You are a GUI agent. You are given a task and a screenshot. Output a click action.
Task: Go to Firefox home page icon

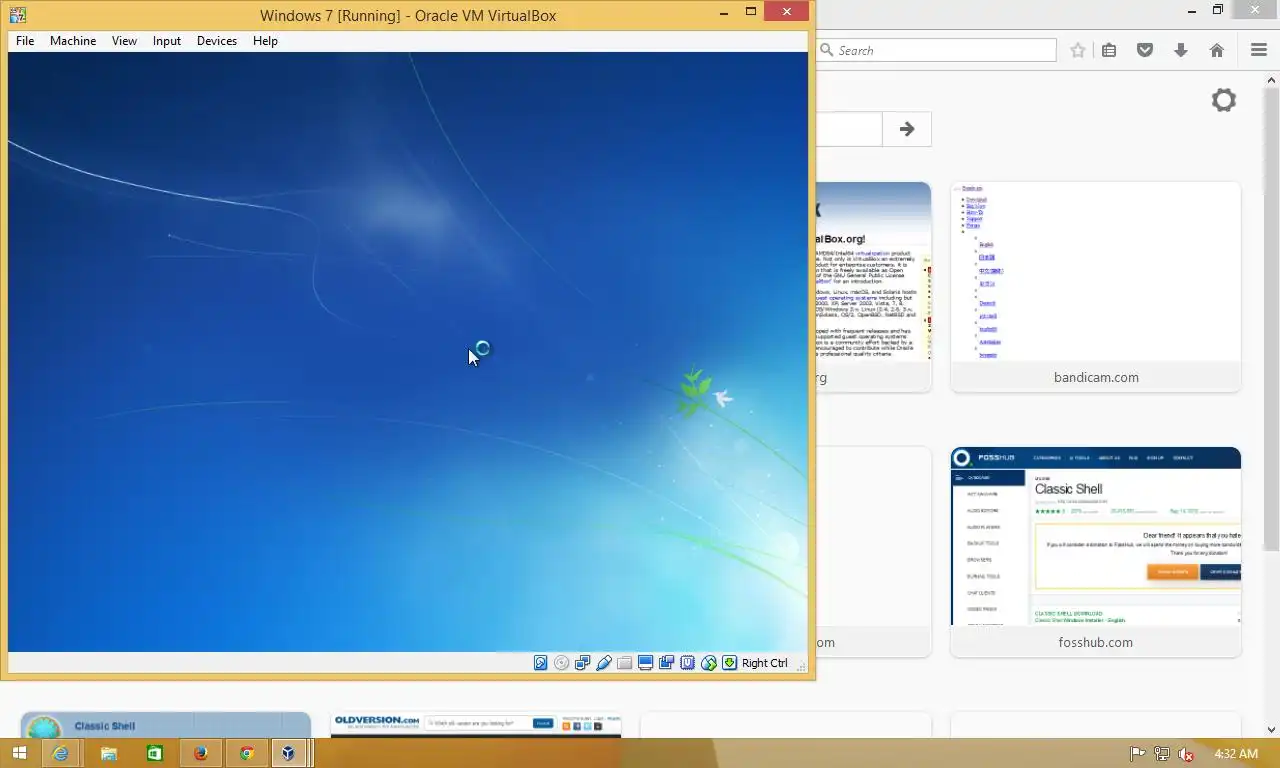point(1217,50)
